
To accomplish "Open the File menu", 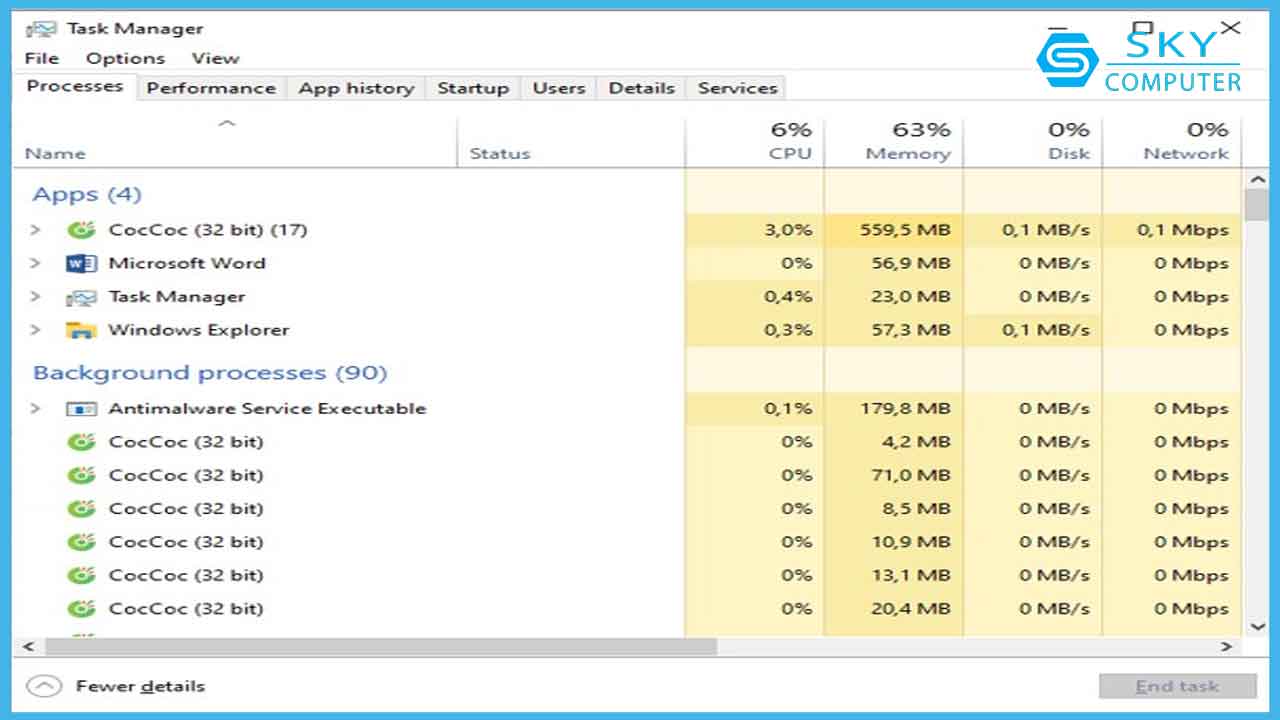I will pyautogui.click(x=42, y=58).
